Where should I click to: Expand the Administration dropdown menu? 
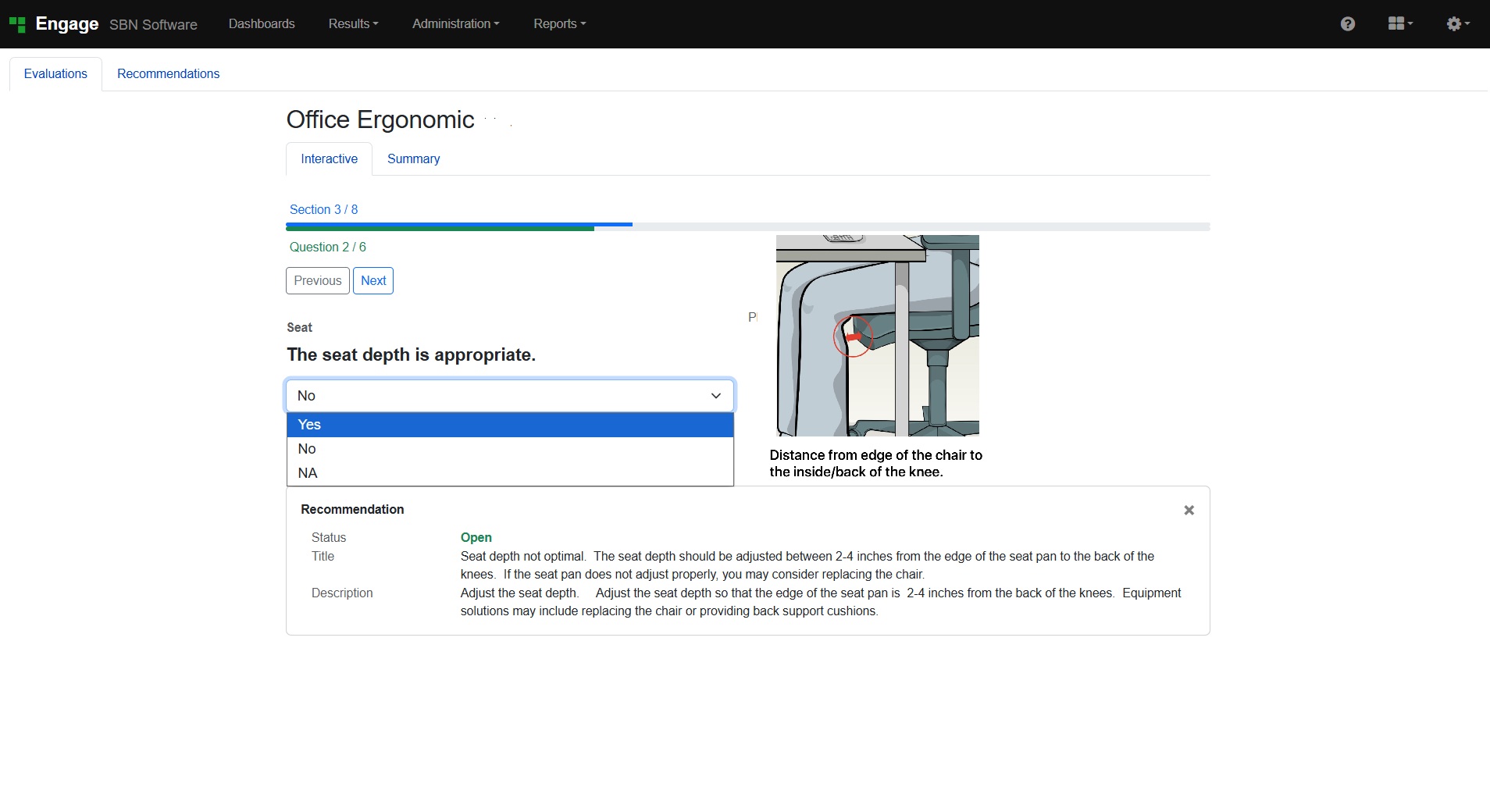[x=455, y=23]
